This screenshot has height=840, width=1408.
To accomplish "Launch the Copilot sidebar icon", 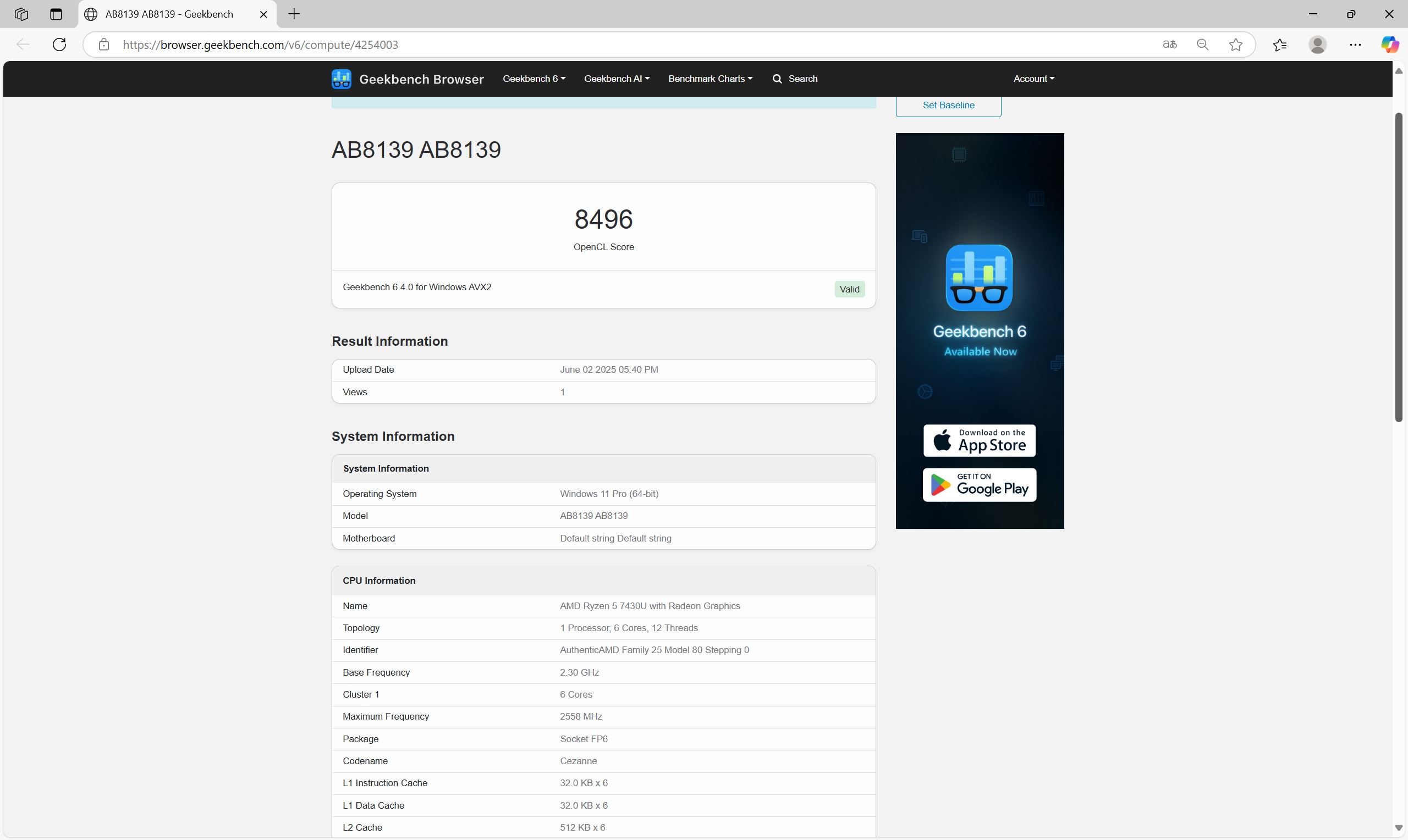I will (x=1389, y=45).
